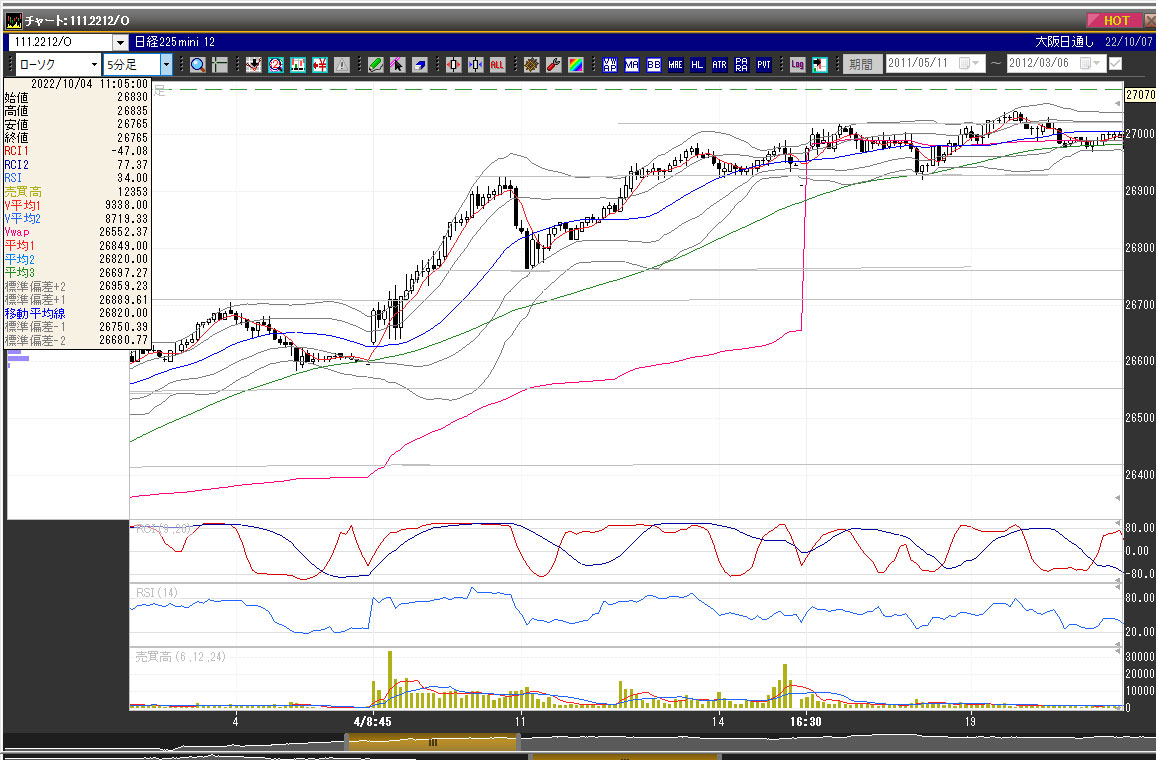The width and height of the screenshot is (1156, 760).
Task: Click the 27070 price label on axis
Action: pos(1140,94)
